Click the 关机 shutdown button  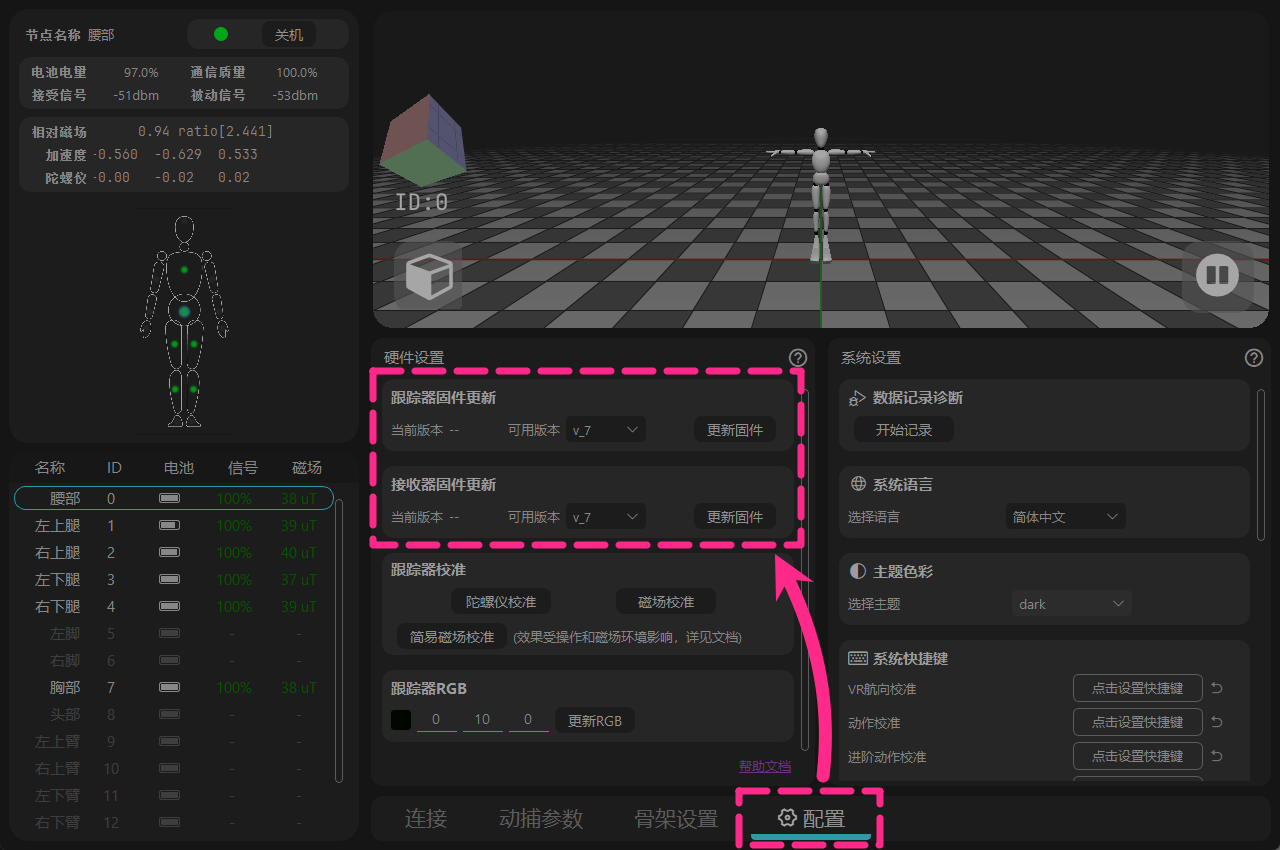point(289,34)
